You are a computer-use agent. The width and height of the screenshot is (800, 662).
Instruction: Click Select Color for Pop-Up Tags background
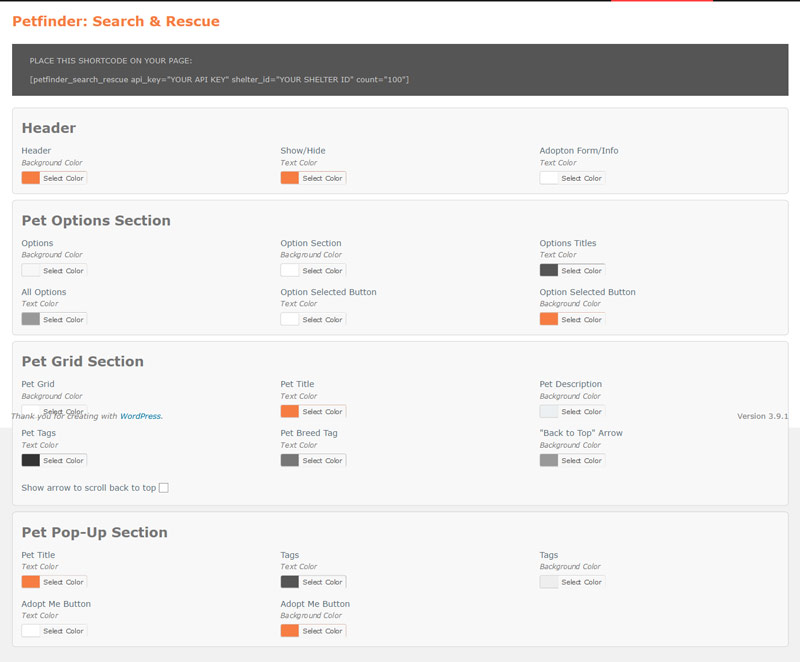(582, 582)
